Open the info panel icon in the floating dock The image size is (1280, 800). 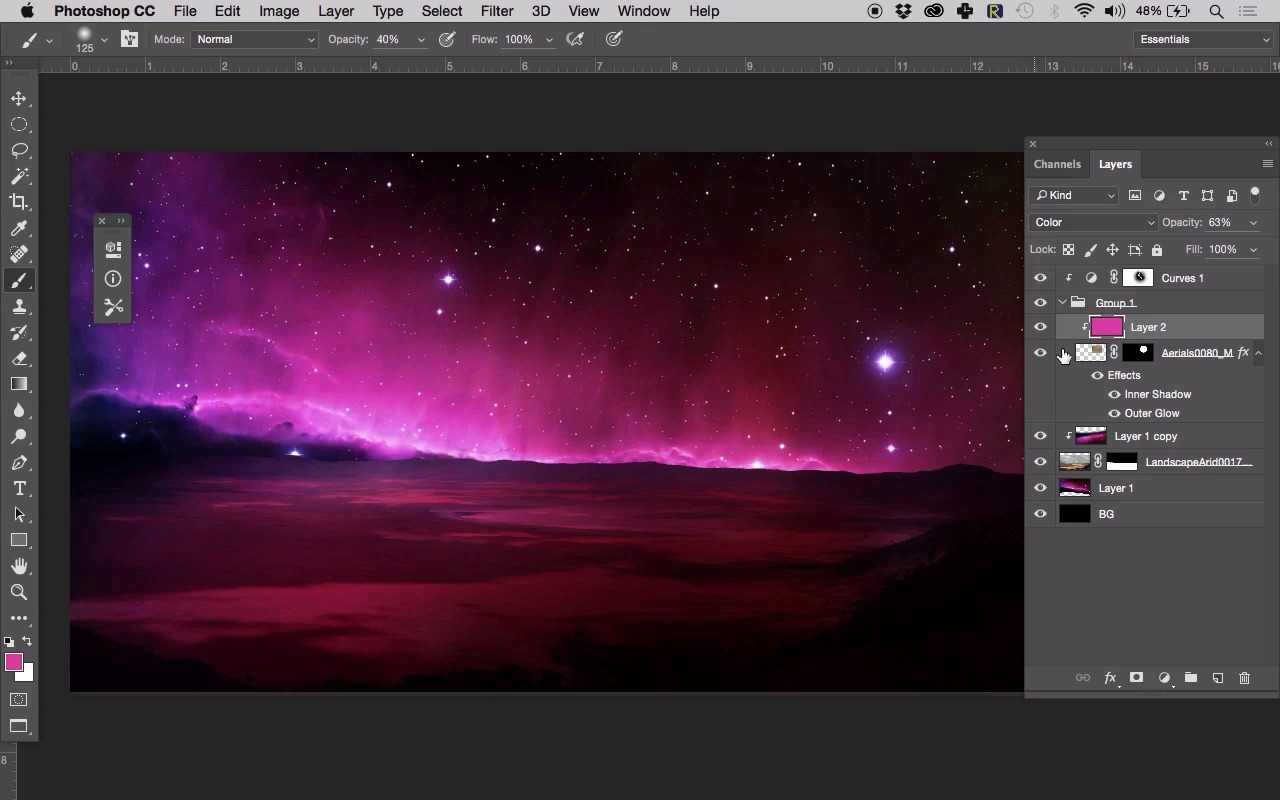pyautogui.click(x=113, y=279)
